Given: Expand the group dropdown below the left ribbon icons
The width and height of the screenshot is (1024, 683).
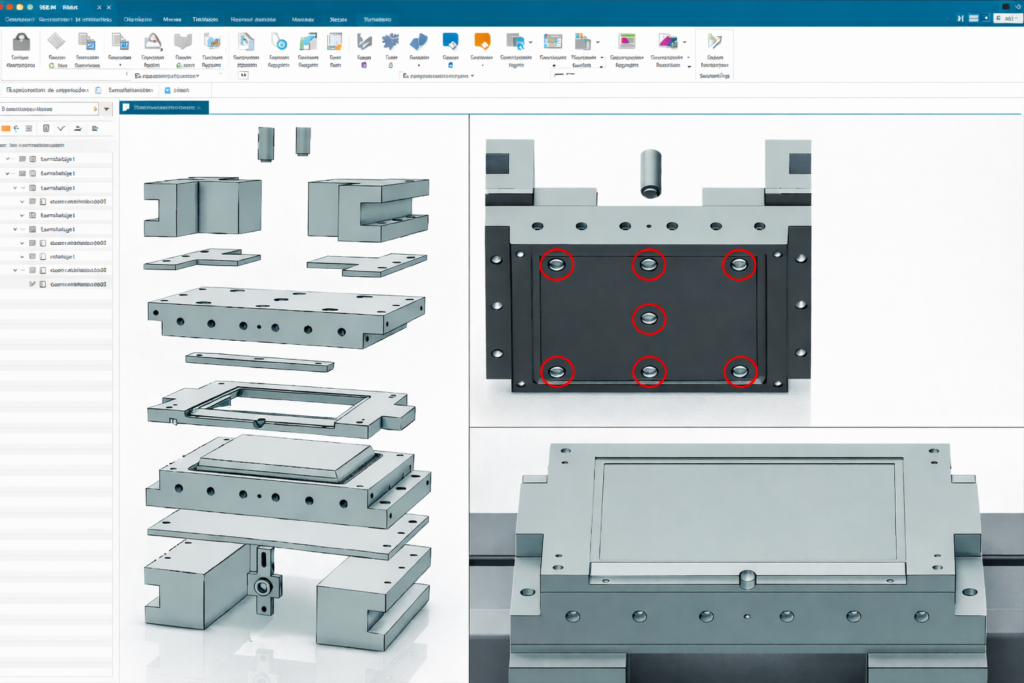Looking at the screenshot, I should 197,76.
